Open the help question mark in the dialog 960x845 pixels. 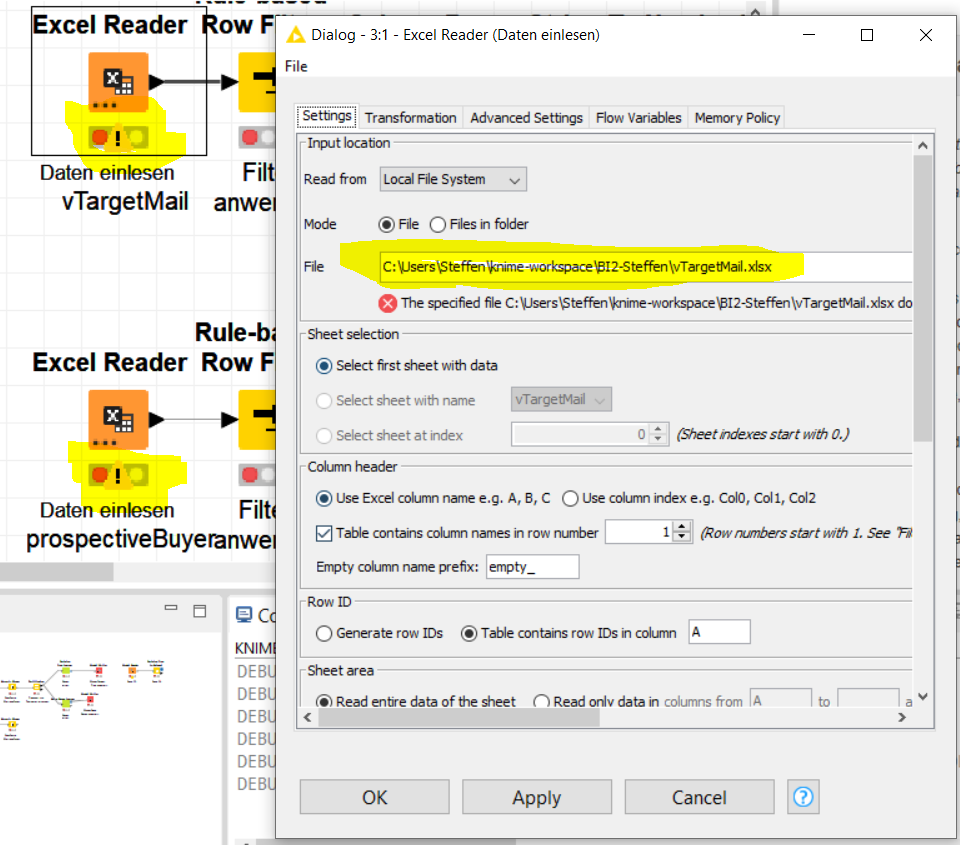pos(803,796)
